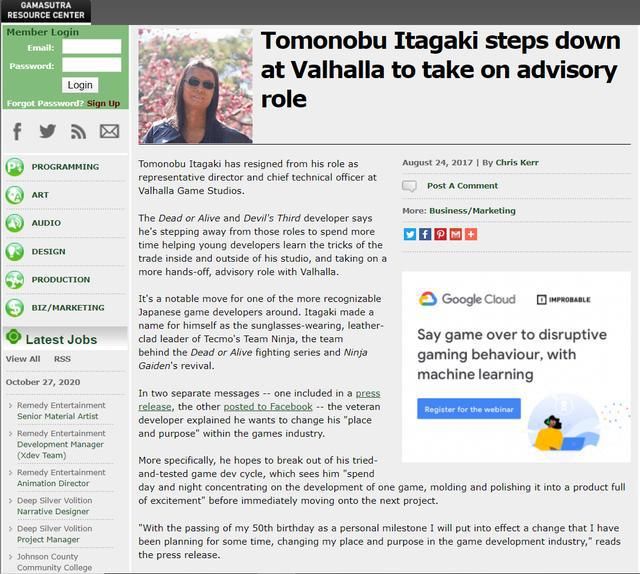
Task: Open the DESIGN section
Action: (49, 251)
